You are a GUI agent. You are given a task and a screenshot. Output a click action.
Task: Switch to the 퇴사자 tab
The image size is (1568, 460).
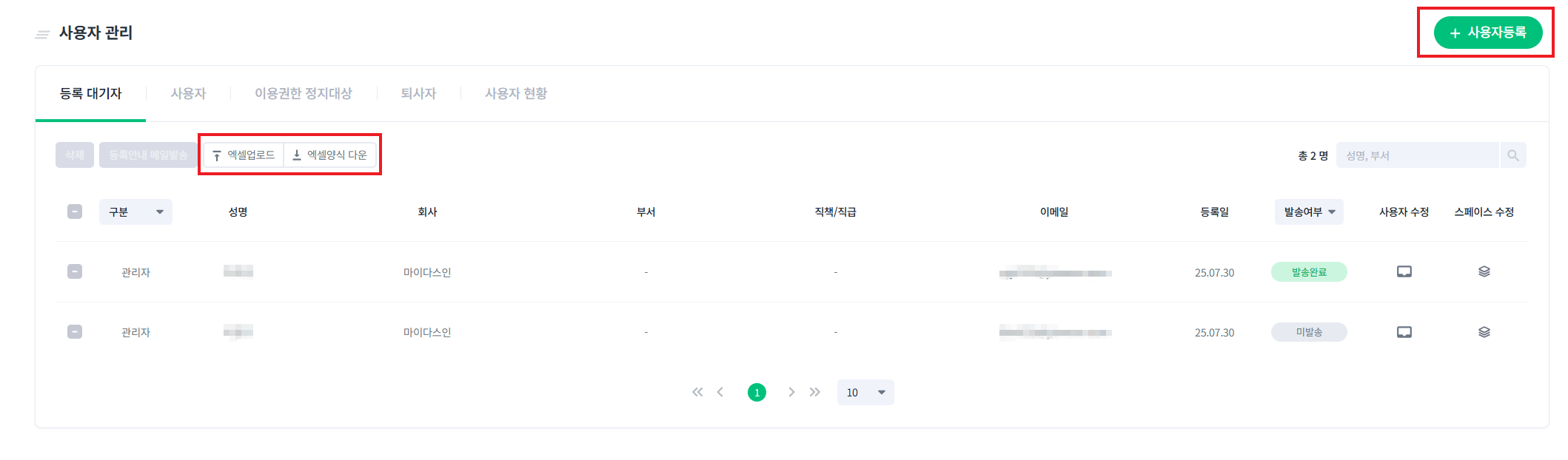(418, 94)
